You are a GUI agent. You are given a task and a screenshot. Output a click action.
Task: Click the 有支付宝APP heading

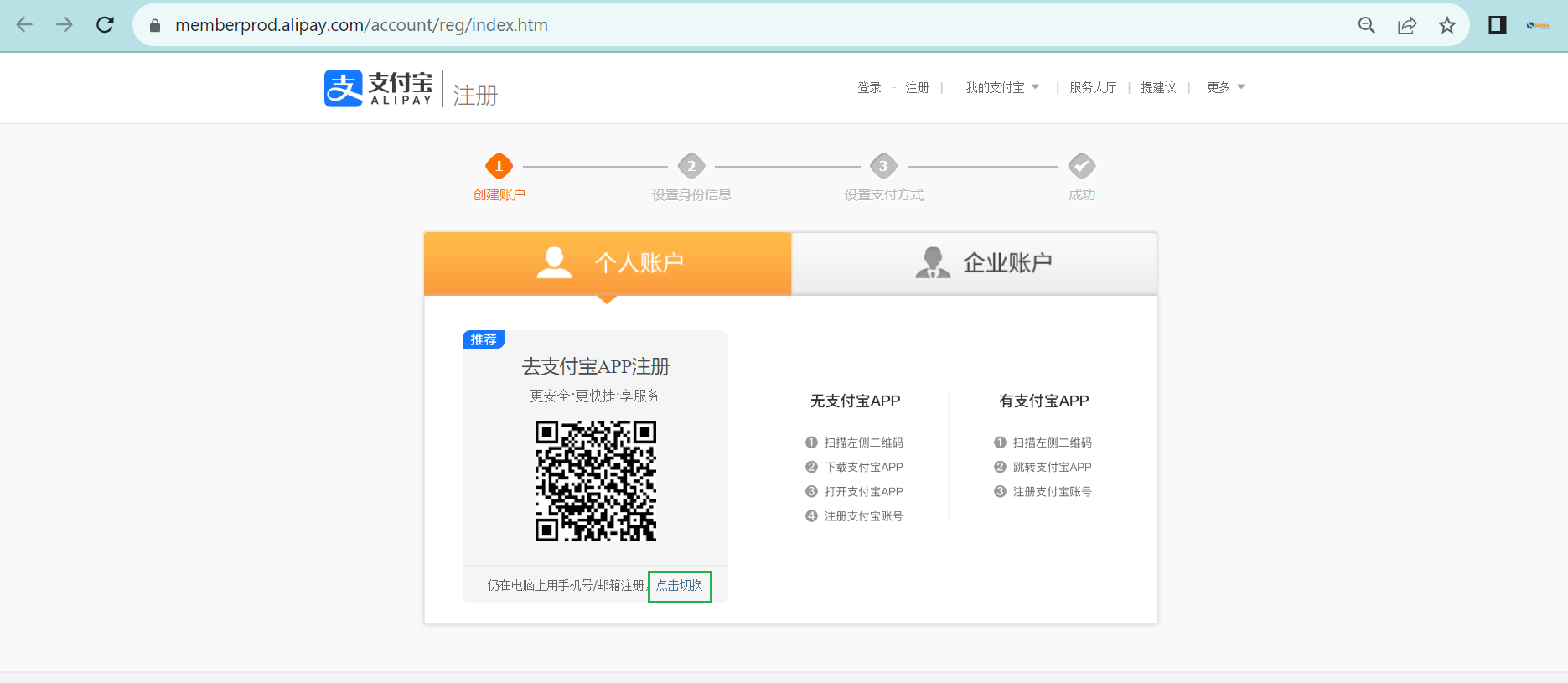(1043, 401)
